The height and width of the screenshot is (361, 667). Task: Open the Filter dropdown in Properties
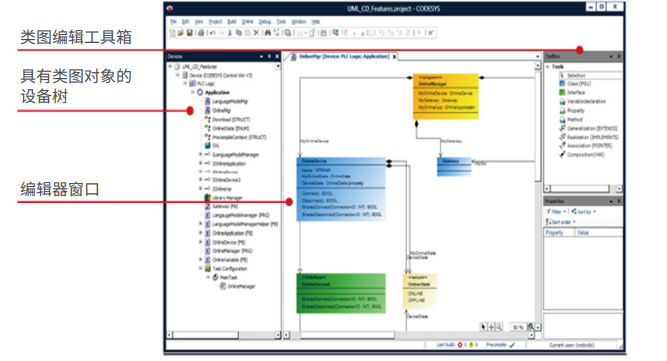click(x=556, y=211)
